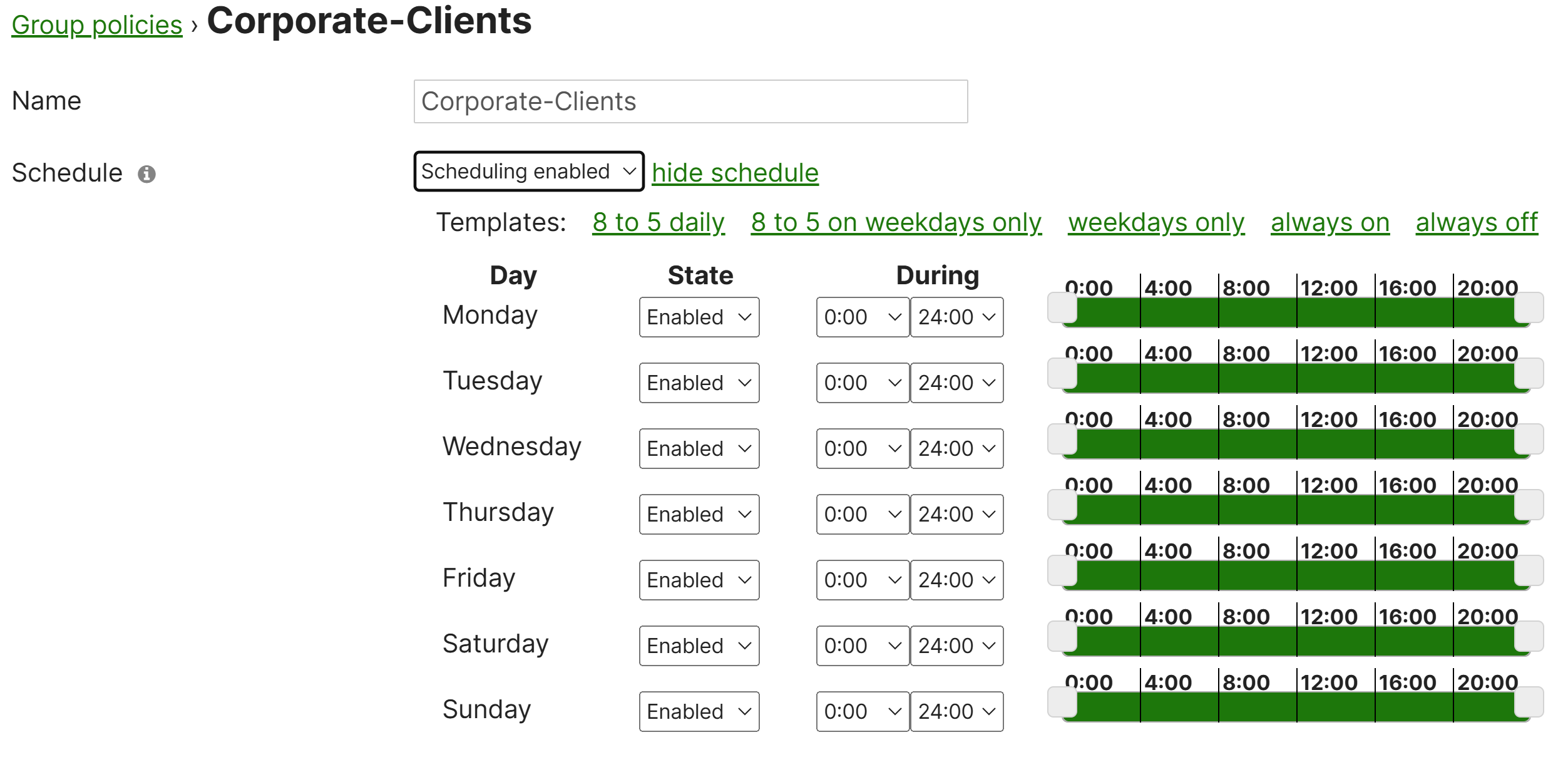Click the Schedule info icon
This screenshot has width=1568, height=767.
(x=146, y=174)
